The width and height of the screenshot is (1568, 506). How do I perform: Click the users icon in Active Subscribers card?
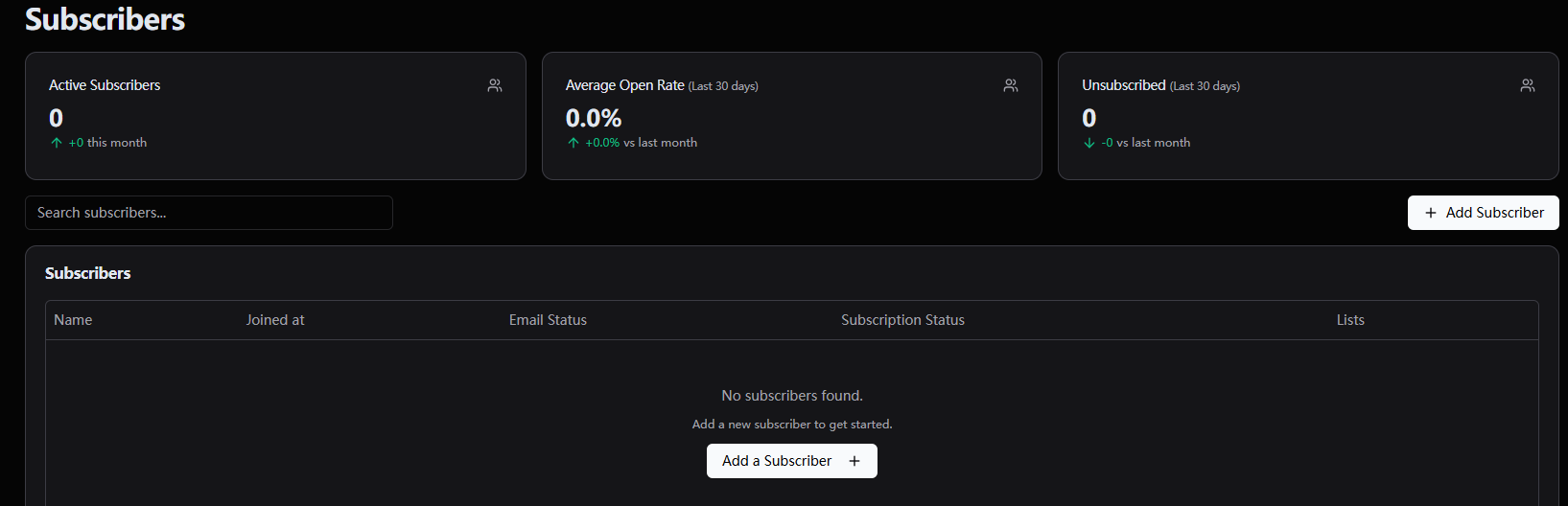point(495,85)
